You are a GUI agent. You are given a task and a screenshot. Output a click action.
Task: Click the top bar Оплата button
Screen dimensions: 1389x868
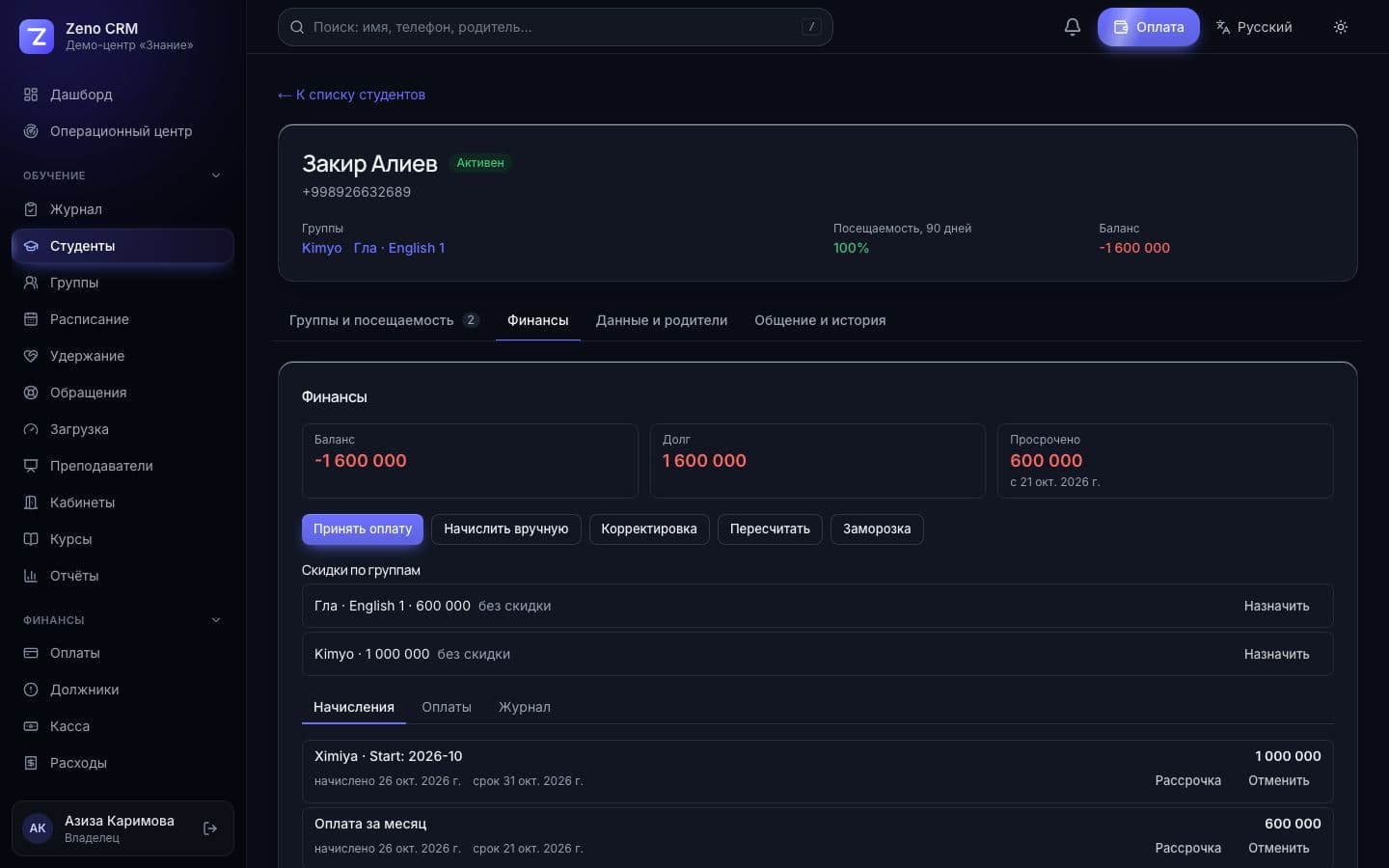click(x=1149, y=27)
